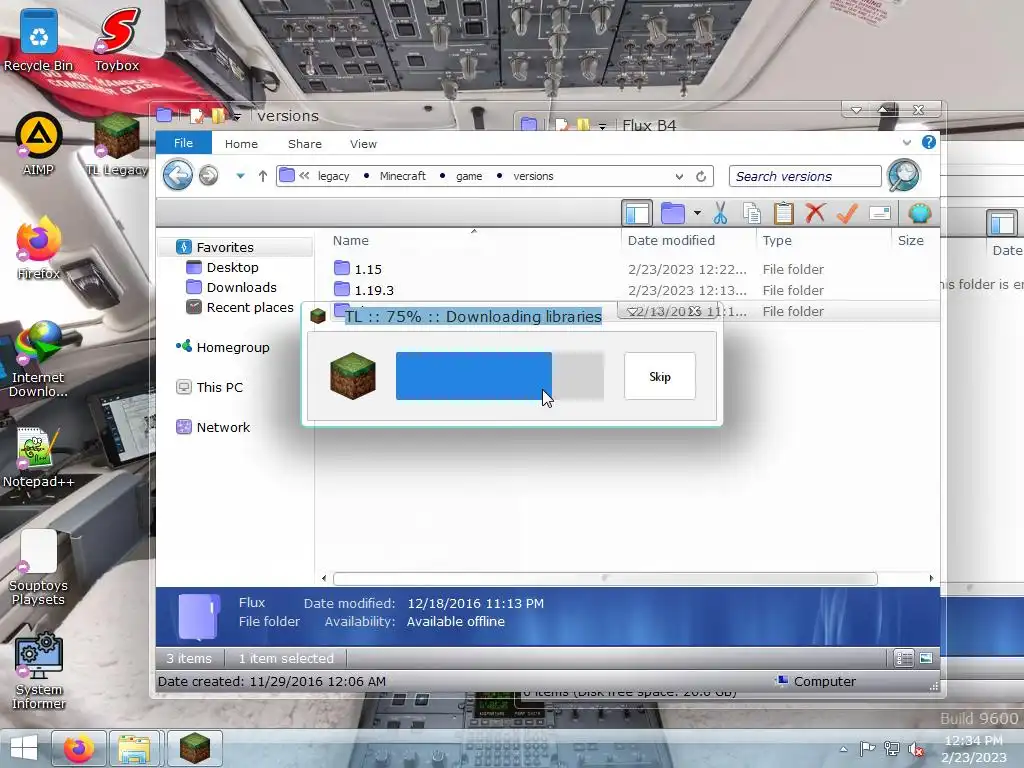Open the Home ribbon tab
Viewport: 1024px width, 768px height.
point(241,144)
